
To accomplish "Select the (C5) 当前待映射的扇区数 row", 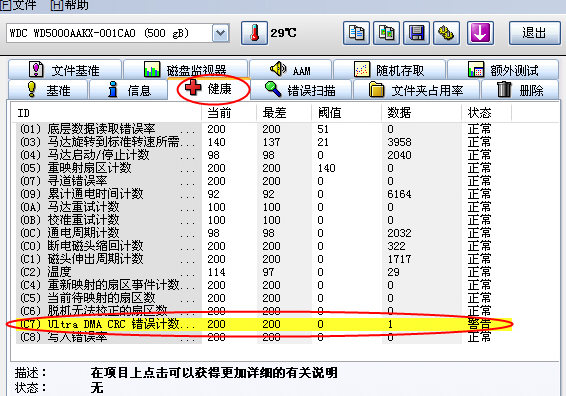I will tap(264, 298).
